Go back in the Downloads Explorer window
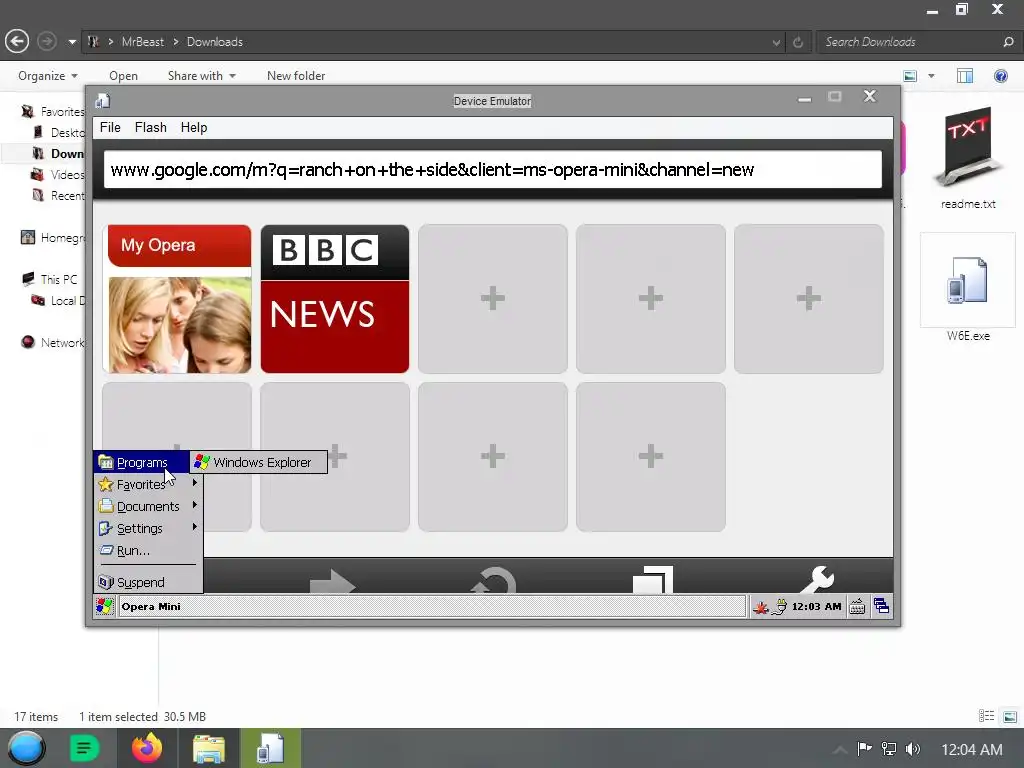Image resolution: width=1024 pixels, height=768 pixels. [17, 42]
